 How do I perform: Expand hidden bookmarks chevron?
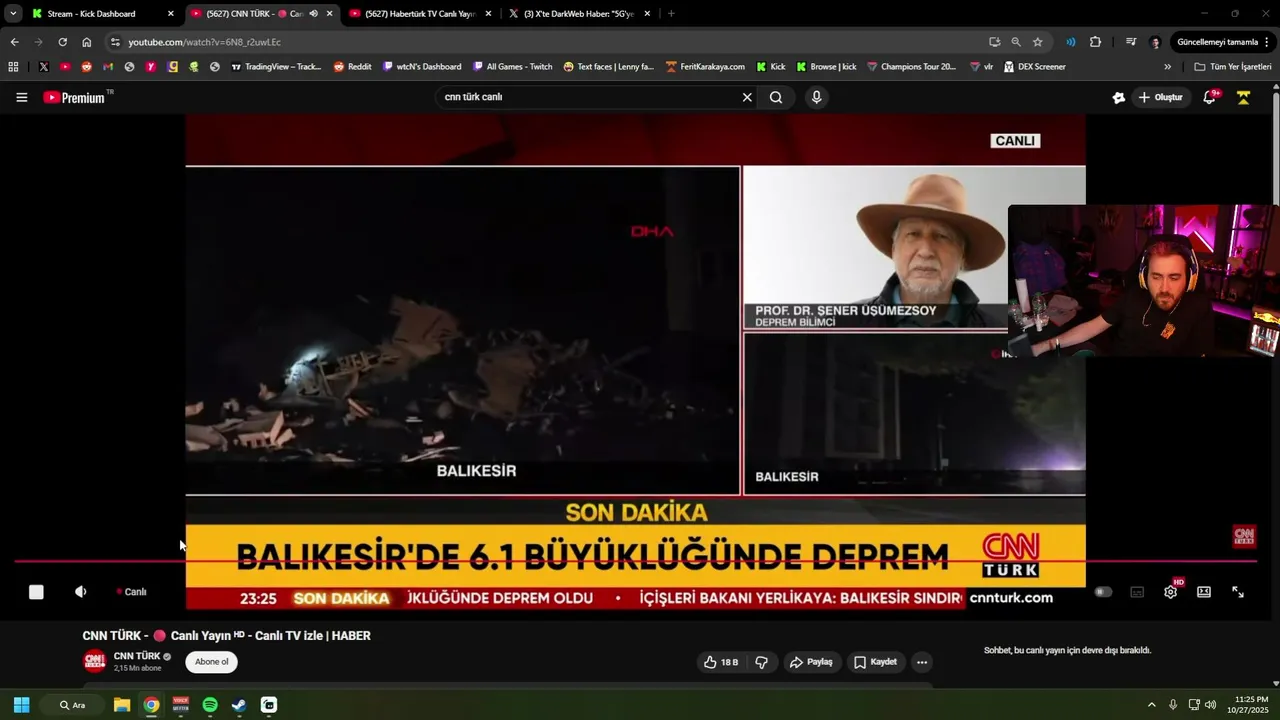pyautogui.click(x=1167, y=67)
